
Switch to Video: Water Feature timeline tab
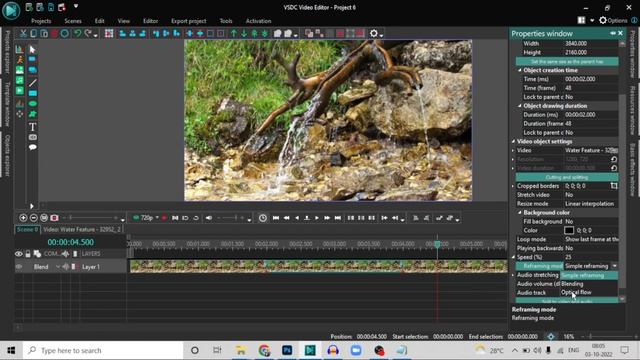pyautogui.click(x=82, y=229)
